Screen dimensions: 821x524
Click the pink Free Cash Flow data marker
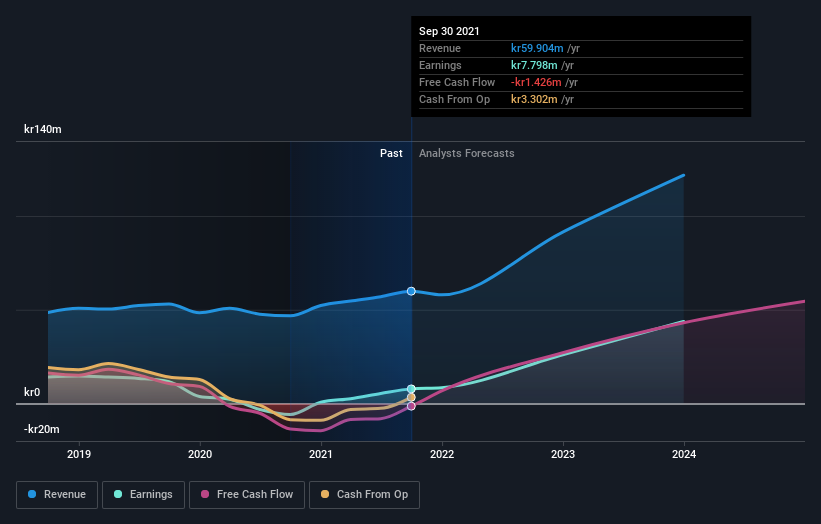click(411, 406)
